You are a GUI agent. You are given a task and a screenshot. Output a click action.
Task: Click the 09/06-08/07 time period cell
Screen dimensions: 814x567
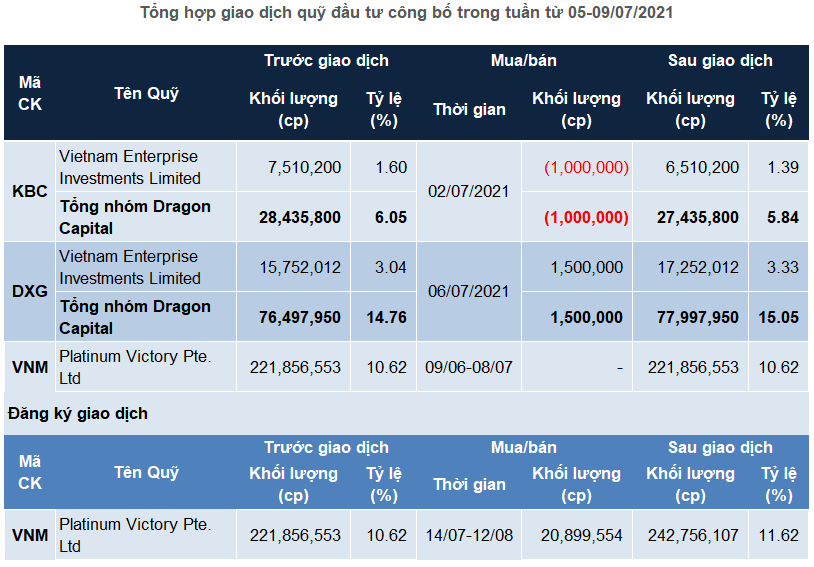pyautogui.click(x=470, y=367)
